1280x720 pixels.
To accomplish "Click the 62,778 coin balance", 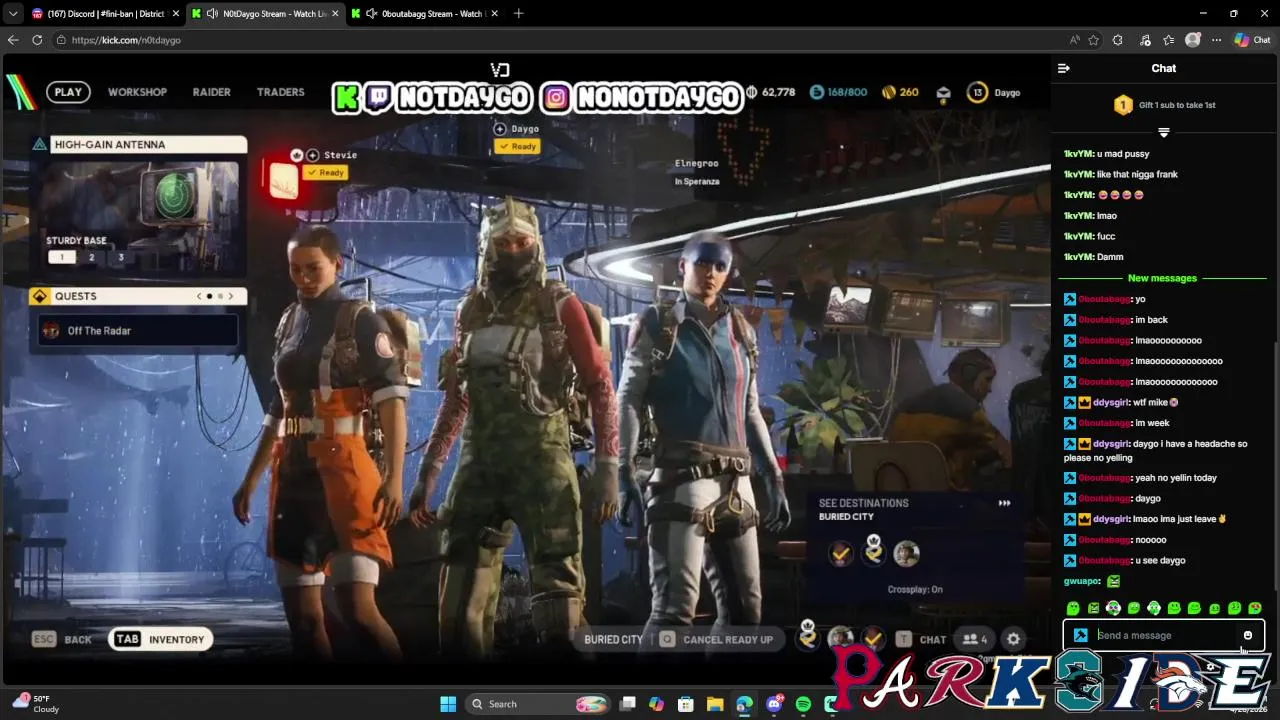I will tap(771, 92).
